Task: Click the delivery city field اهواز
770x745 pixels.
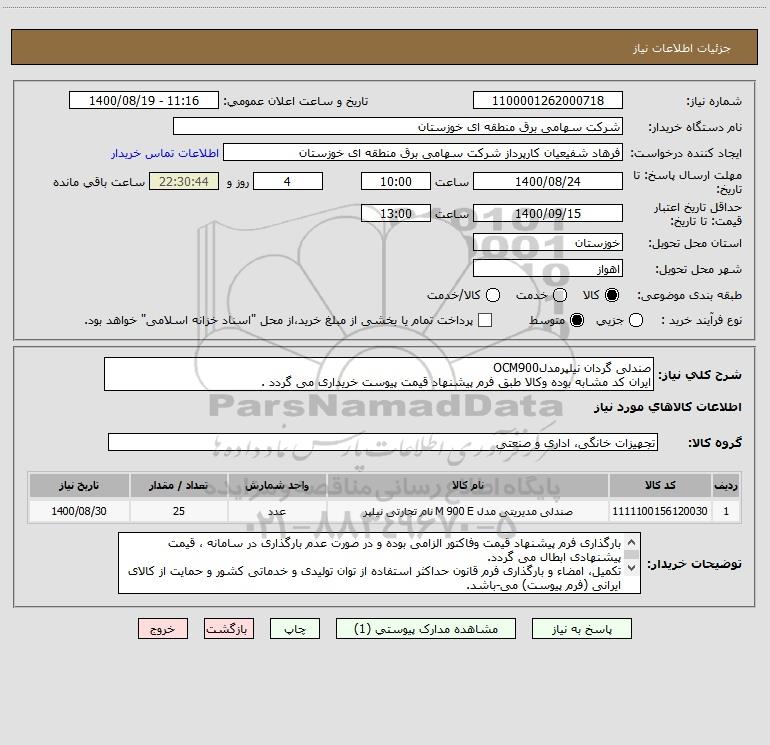Action: tap(548, 269)
